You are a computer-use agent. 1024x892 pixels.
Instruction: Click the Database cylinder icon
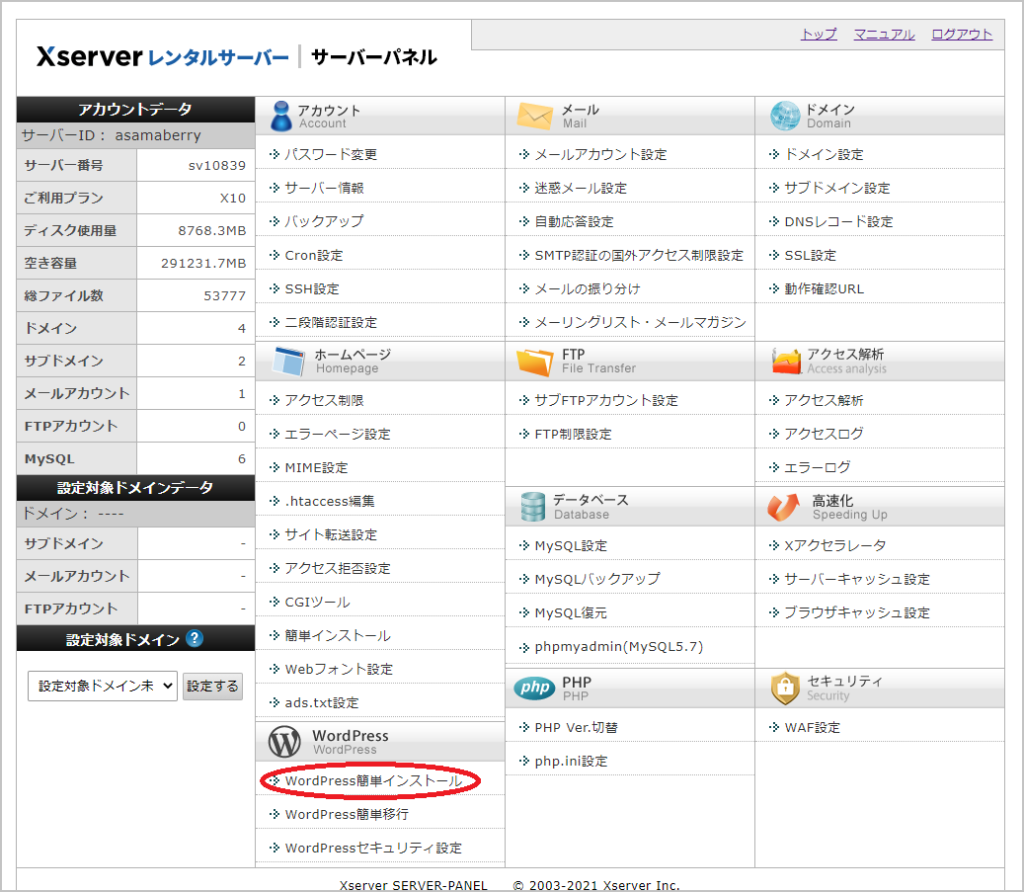pyautogui.click(x=532, y=507)
